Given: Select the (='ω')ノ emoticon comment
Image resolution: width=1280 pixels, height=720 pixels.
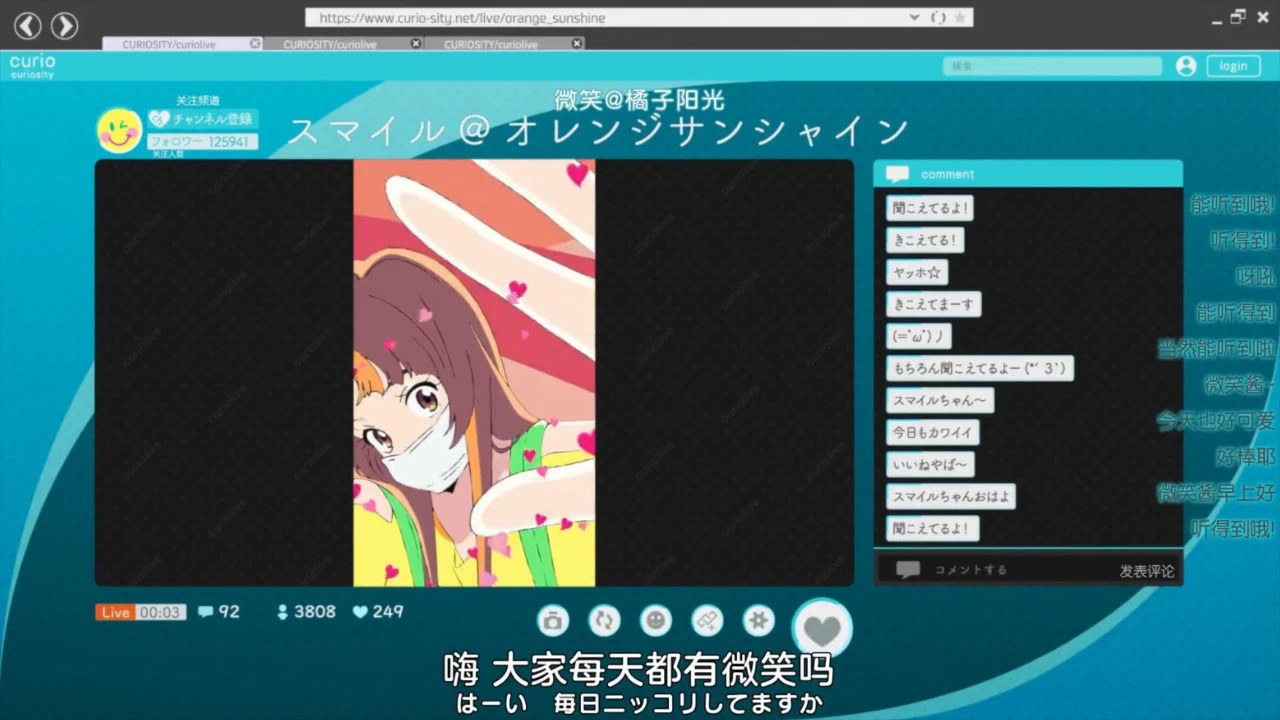Looking at the screenshot, I should coord(919,336).
